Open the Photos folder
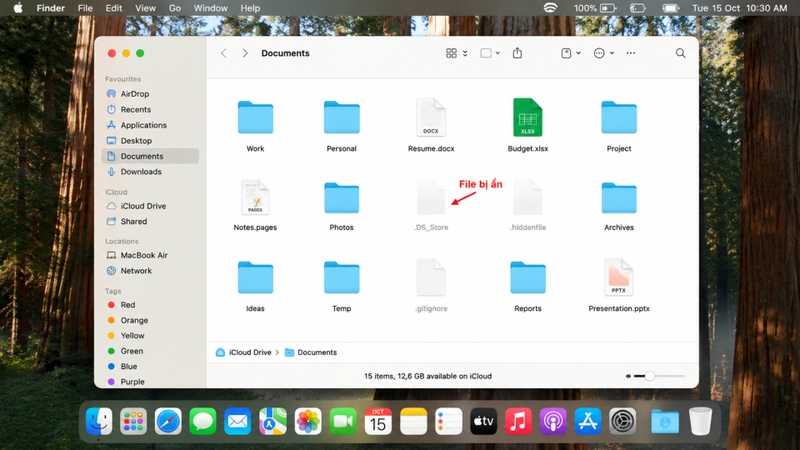Screen dimensions: 800x450 (341, 198)
